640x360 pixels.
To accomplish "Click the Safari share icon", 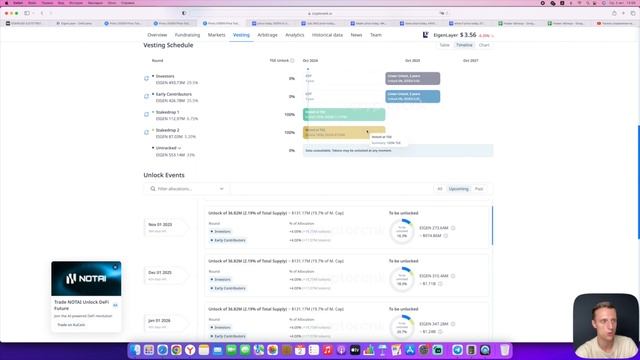I will [x=614, y=13].
